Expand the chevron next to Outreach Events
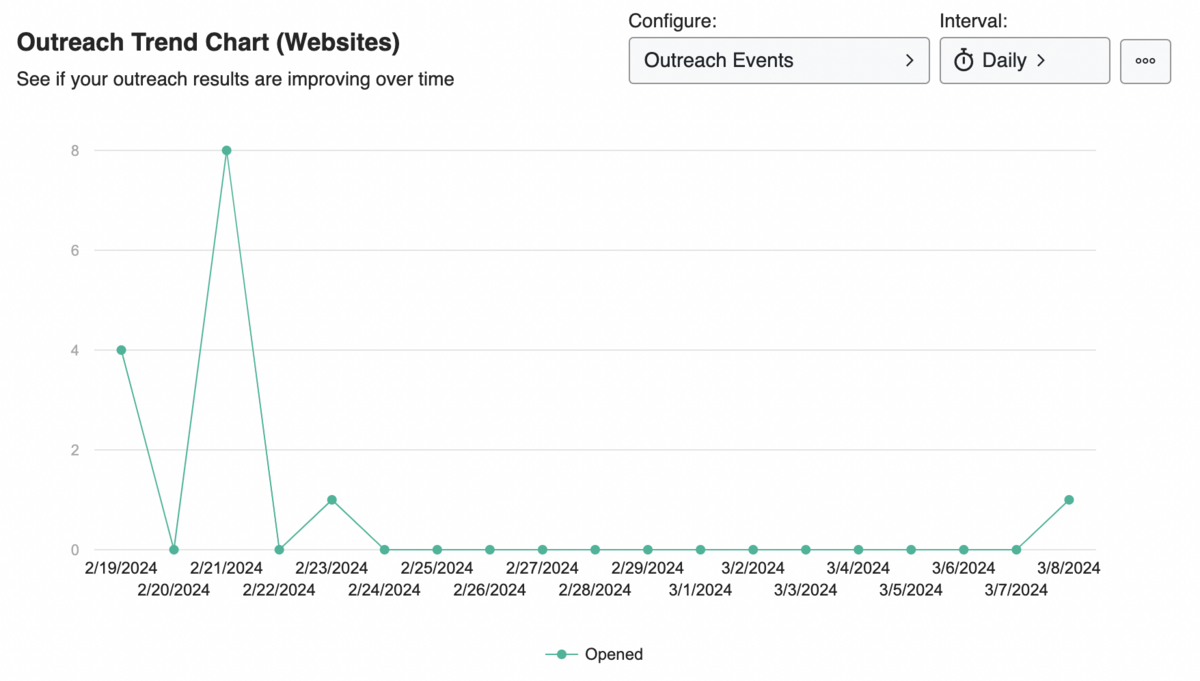This screenshot has height=681, width=1200. pyautogui.click(x=911, y=60)
